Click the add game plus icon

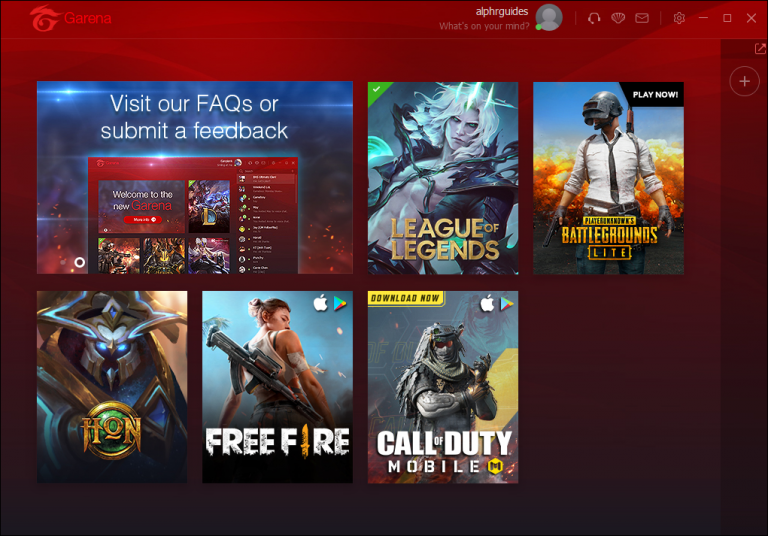click(744, 81)
